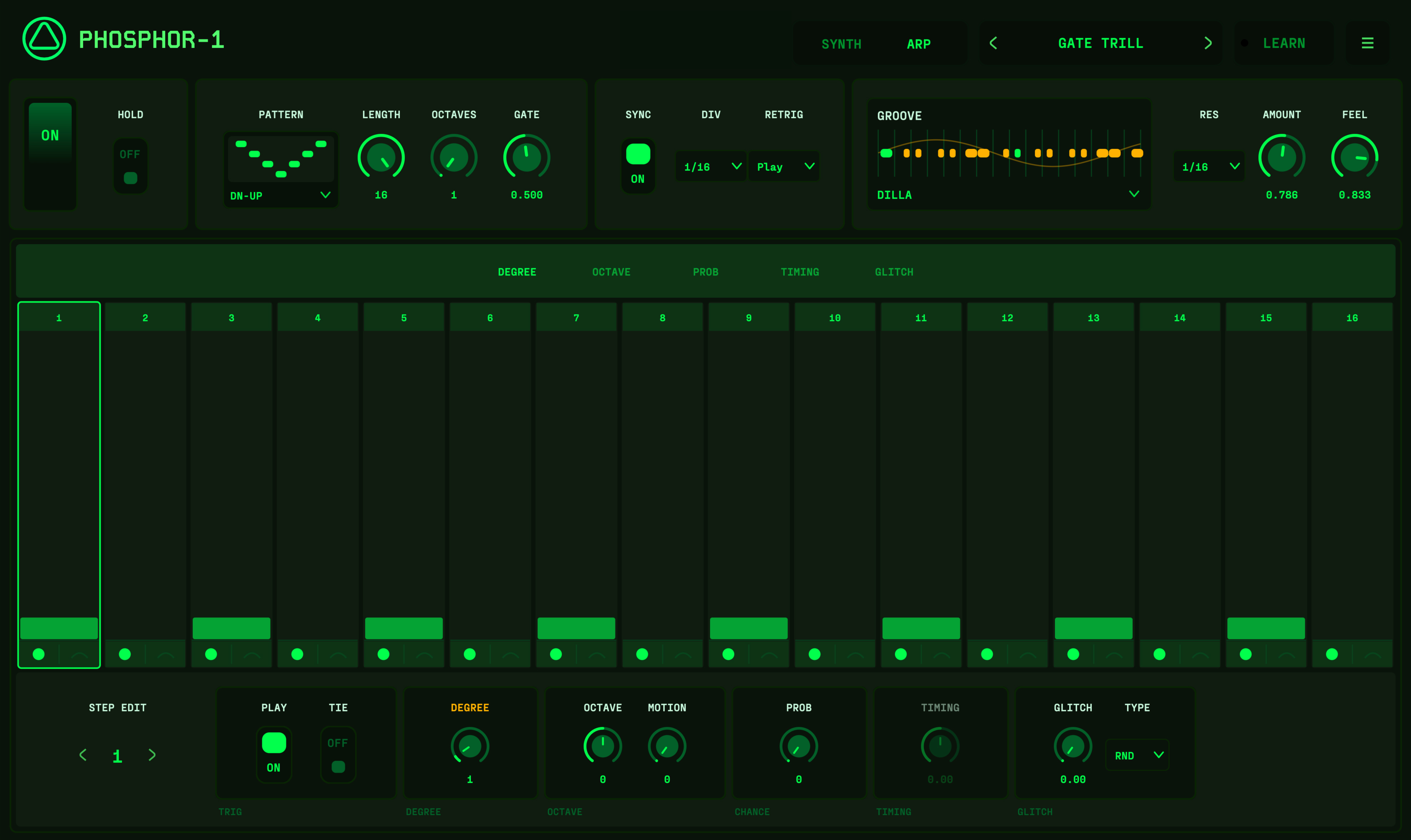
Task: Toggle step 5 play dot
Action: coord(383,654)
